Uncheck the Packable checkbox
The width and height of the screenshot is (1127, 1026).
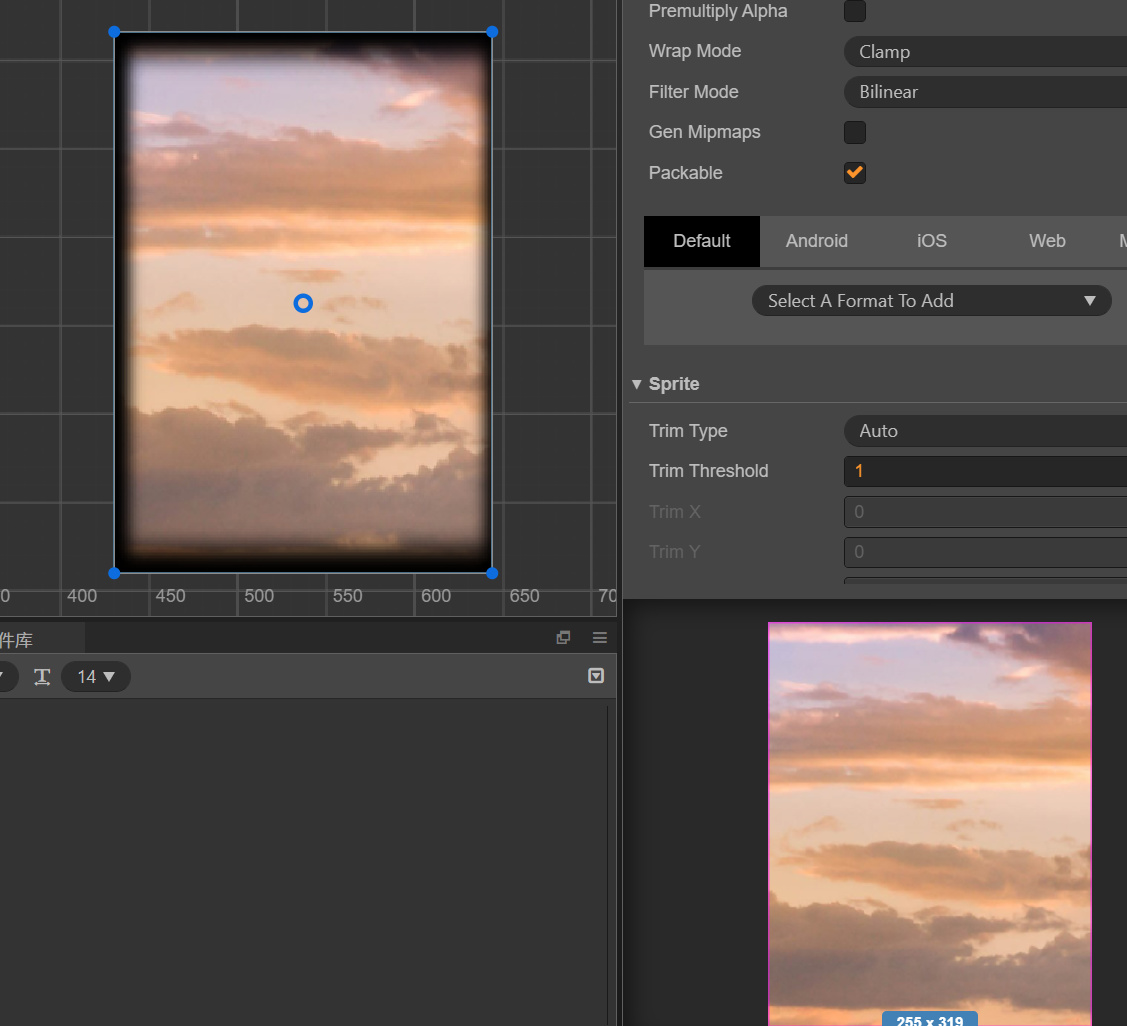point(855,173)
